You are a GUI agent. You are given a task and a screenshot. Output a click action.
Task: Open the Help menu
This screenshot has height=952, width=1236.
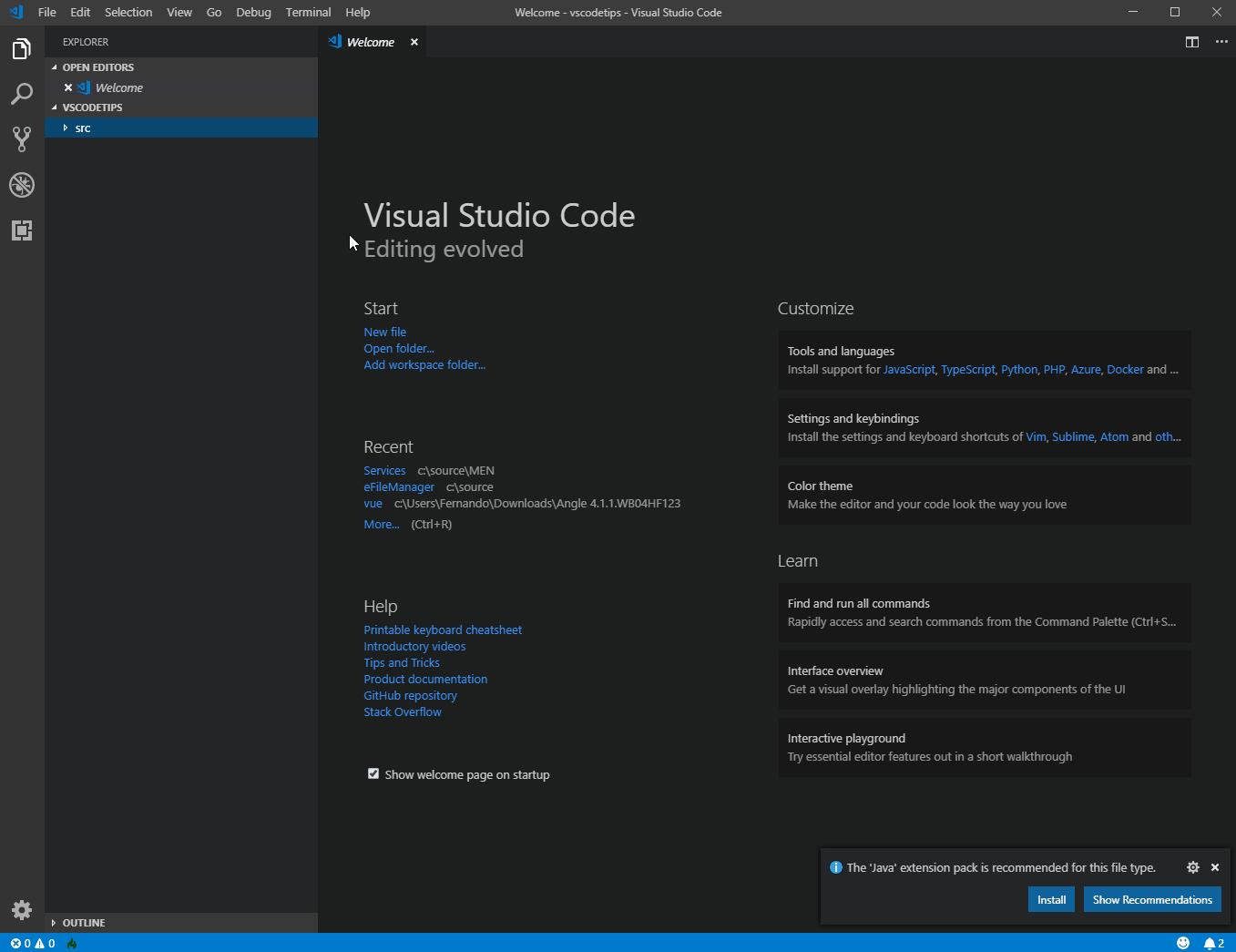[358, 12]
